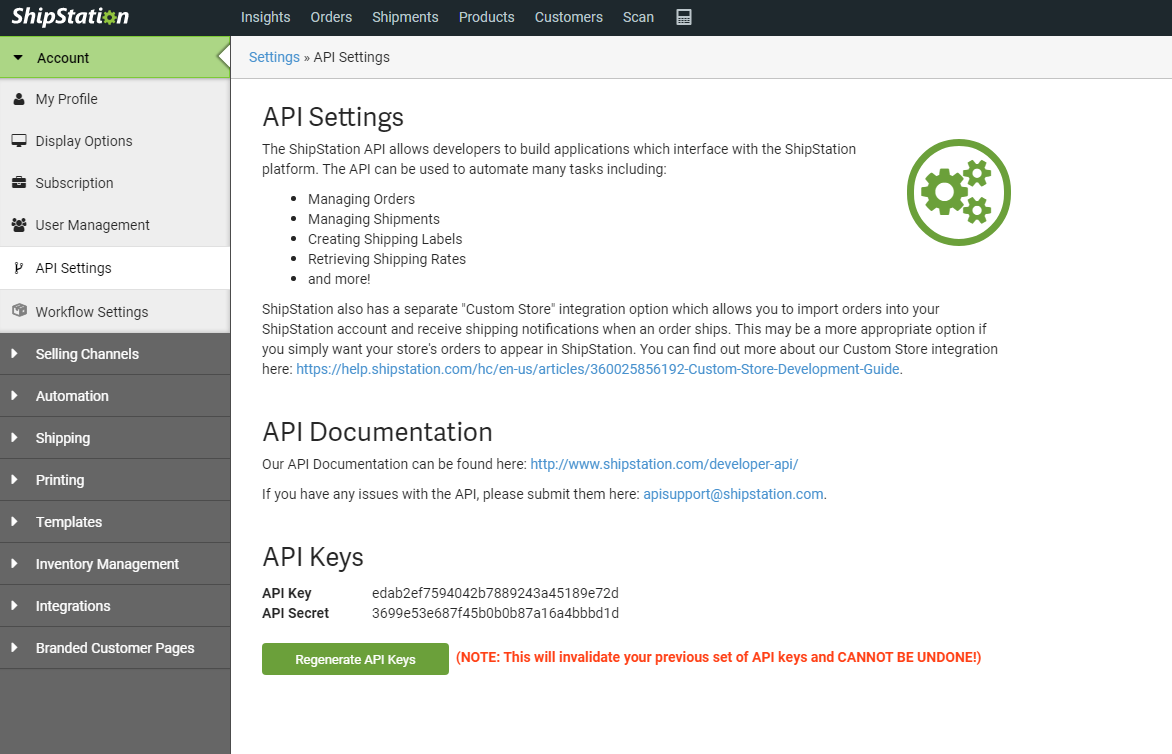Expand the Automation section
The height and width of the screenshot is (754, 1172).
point(115,395)
